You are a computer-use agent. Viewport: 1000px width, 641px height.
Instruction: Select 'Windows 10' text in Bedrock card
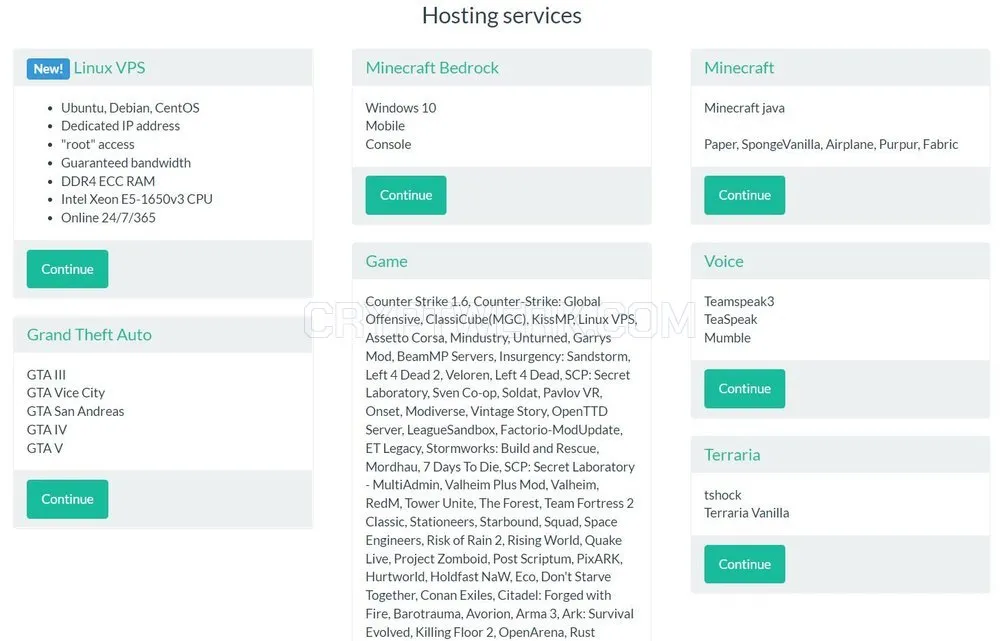click(x=401, y=108)
